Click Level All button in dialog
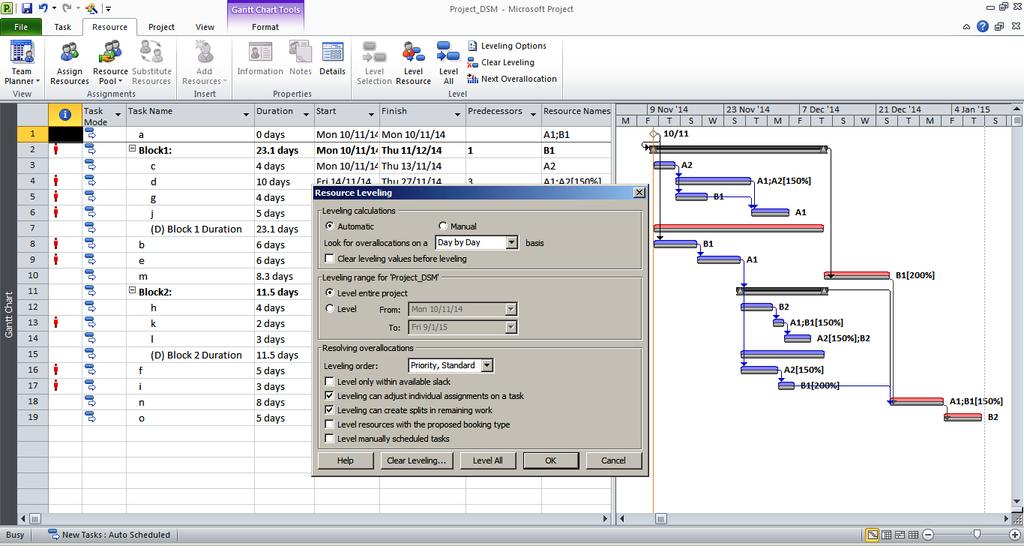The width and height of the screenshot is (1024, 546). (488, 460)
